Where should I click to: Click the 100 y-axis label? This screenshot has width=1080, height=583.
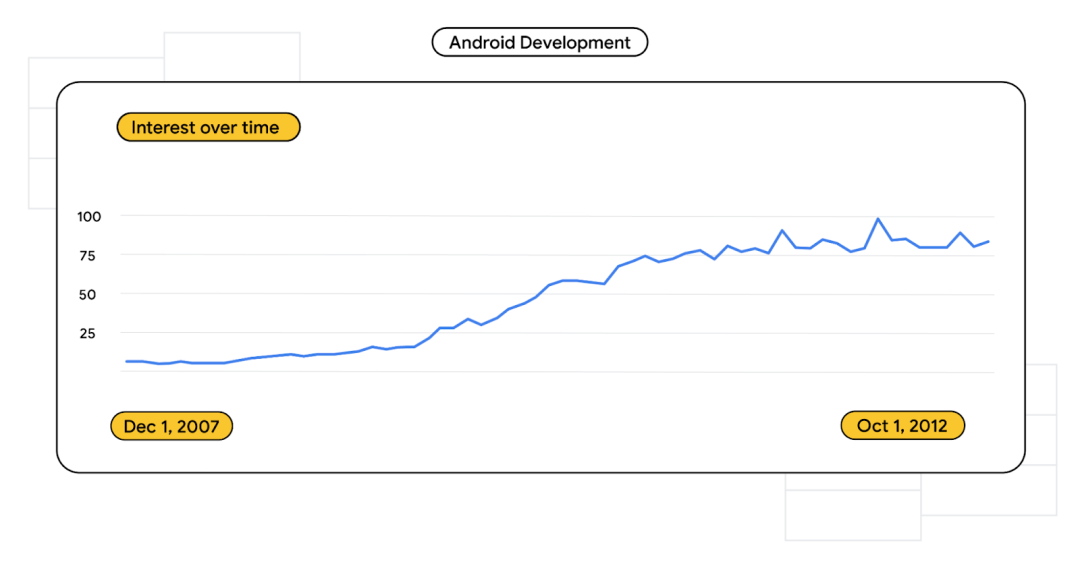point(89,217)
